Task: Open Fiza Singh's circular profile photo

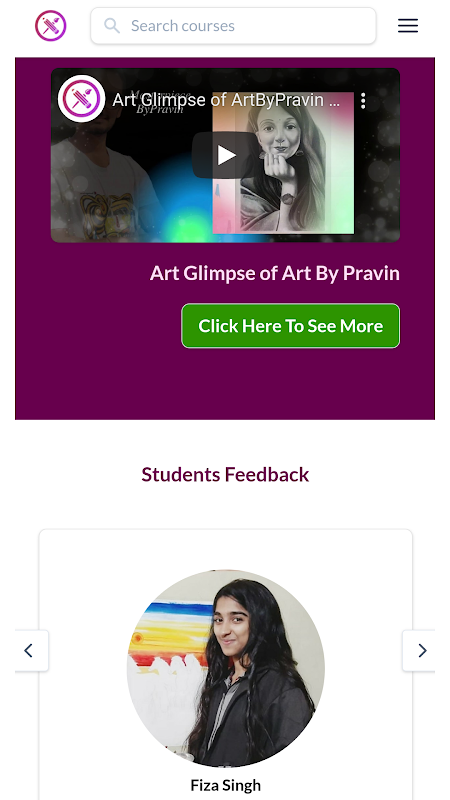Action: (226, 668)
